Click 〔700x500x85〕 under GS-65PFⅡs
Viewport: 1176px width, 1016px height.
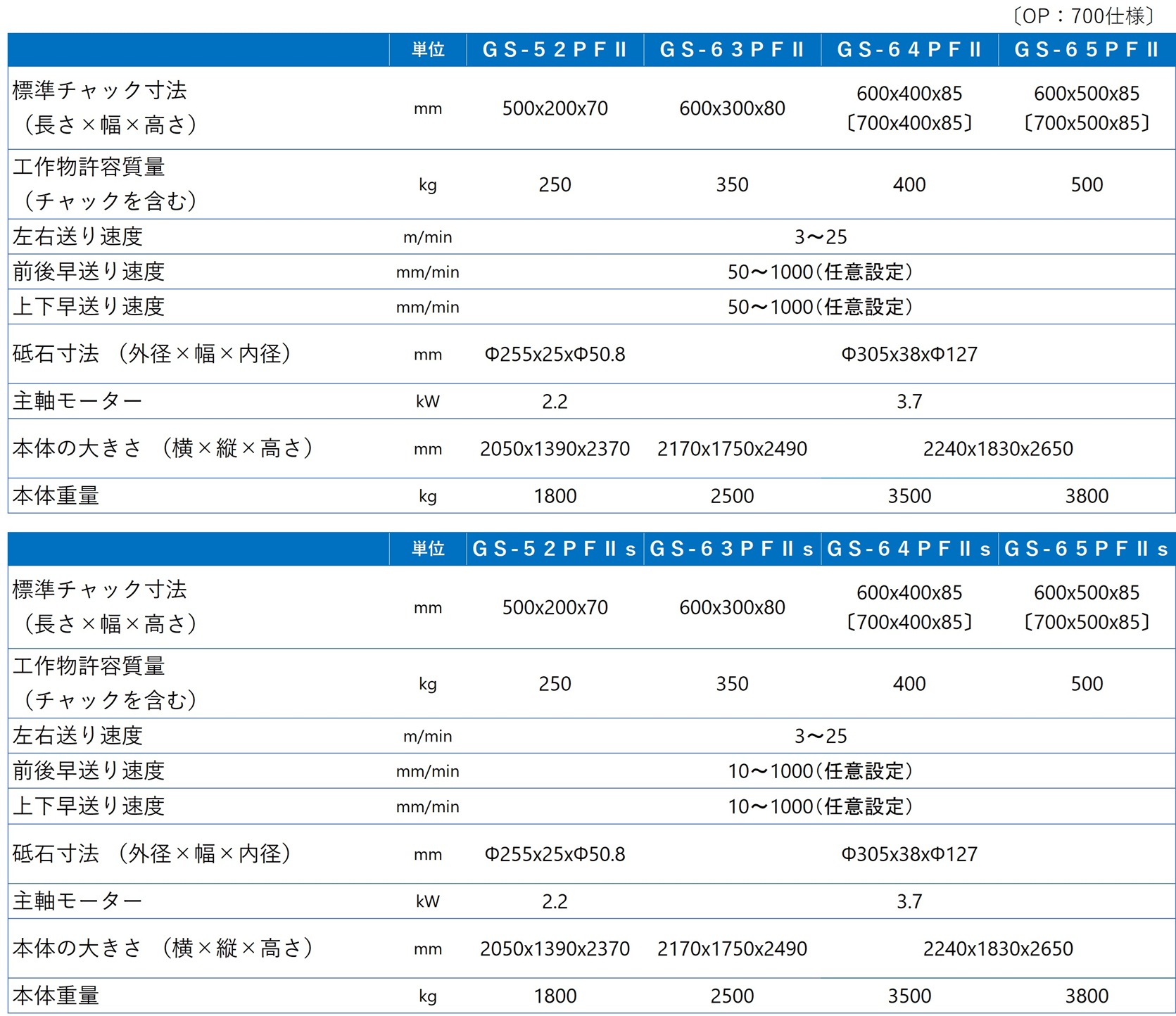click(1087, 623)
